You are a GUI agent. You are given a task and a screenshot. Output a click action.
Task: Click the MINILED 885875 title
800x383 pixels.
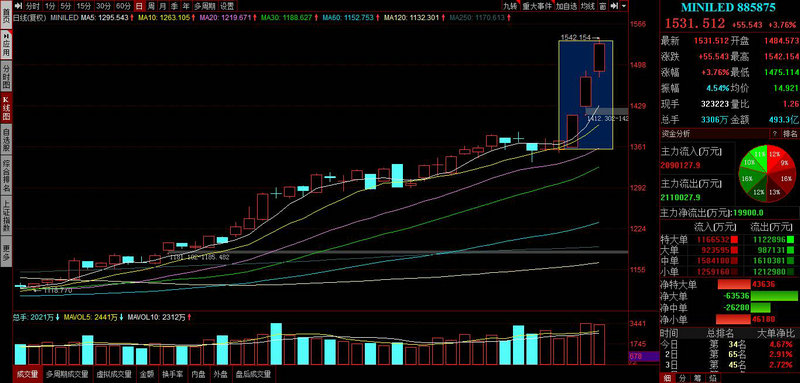pos(729,7)
